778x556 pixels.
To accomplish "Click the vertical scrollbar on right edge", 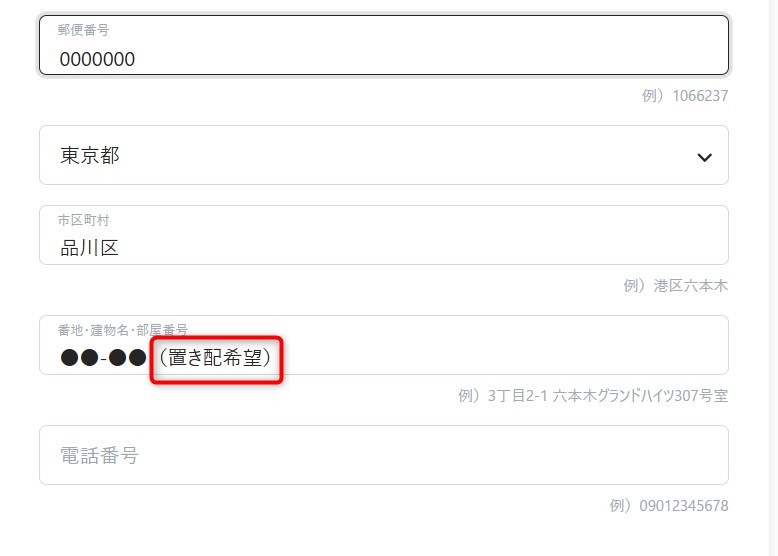I will (773, 278).
